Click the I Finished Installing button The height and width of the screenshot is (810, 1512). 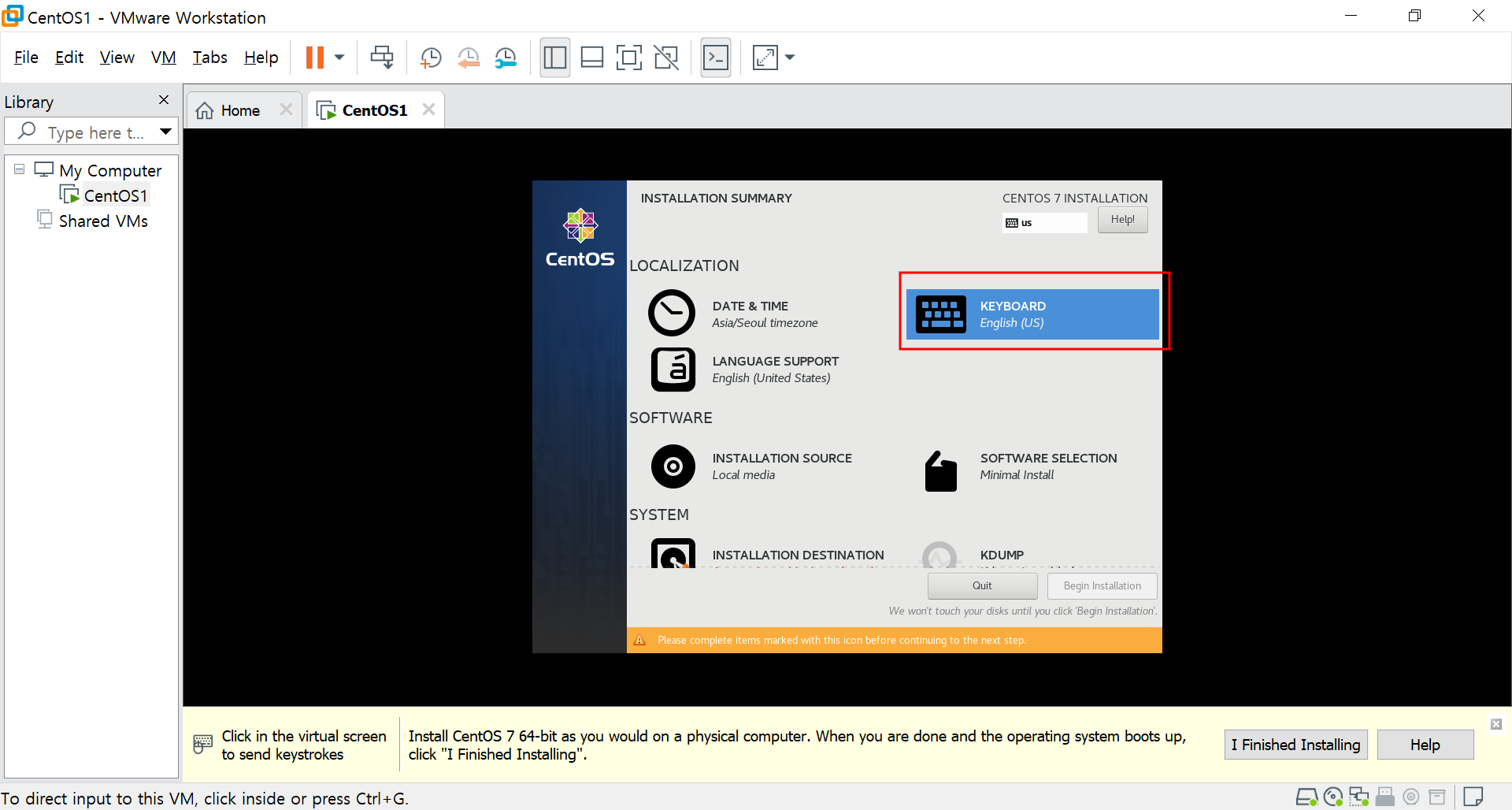[1295, 745]
